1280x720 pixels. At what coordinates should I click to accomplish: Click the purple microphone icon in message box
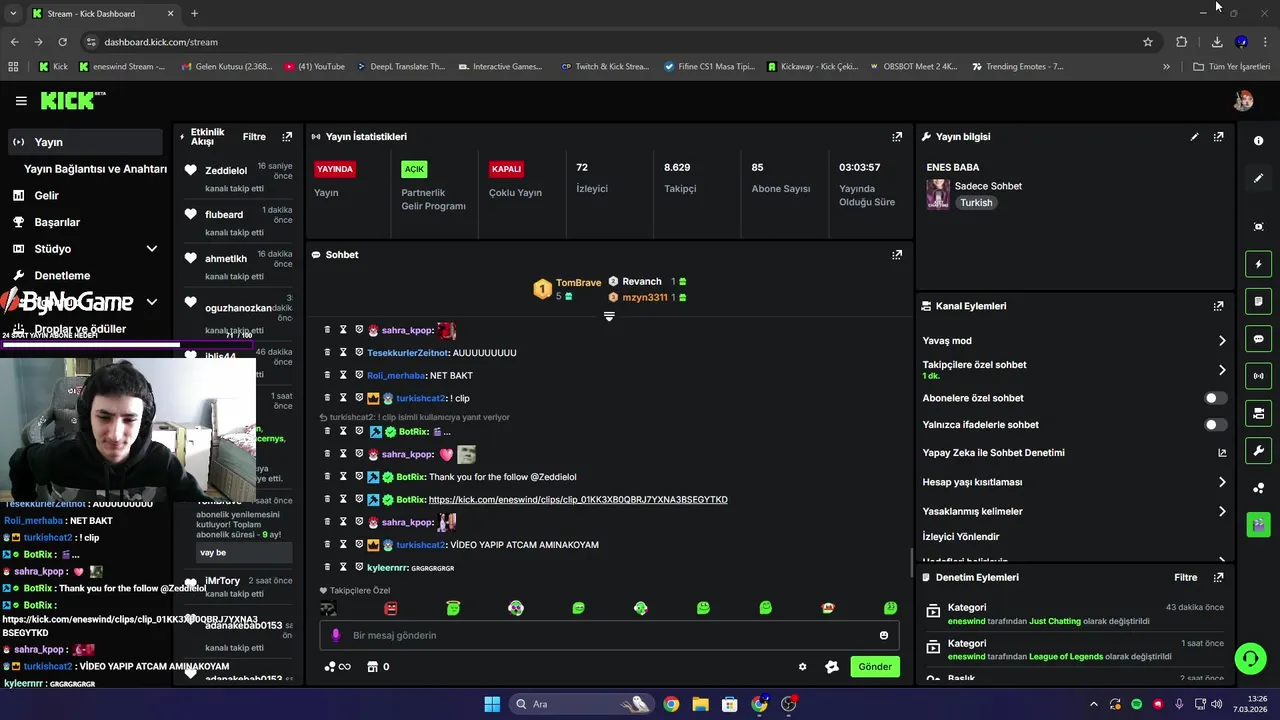(x=336, y=635)
